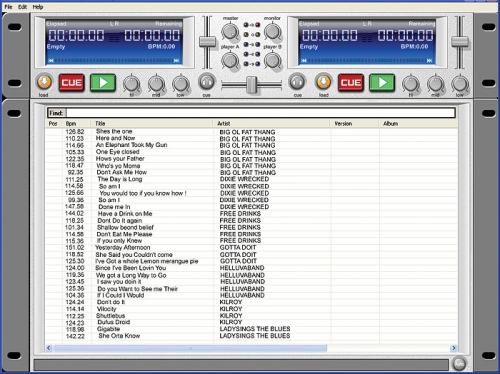Sort the track list by the Title column
Screen dimensions: 500x374
click(x=152, y=124)
